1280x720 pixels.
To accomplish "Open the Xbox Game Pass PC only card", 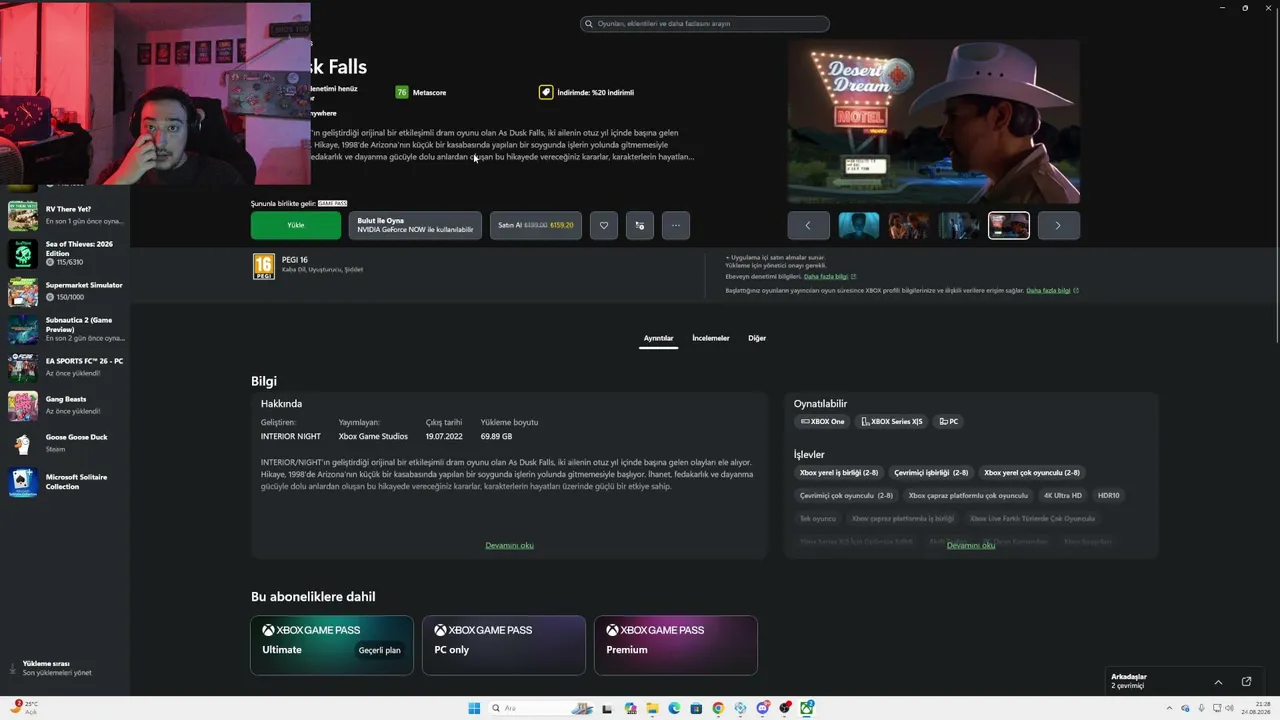I will coord(504,645).
